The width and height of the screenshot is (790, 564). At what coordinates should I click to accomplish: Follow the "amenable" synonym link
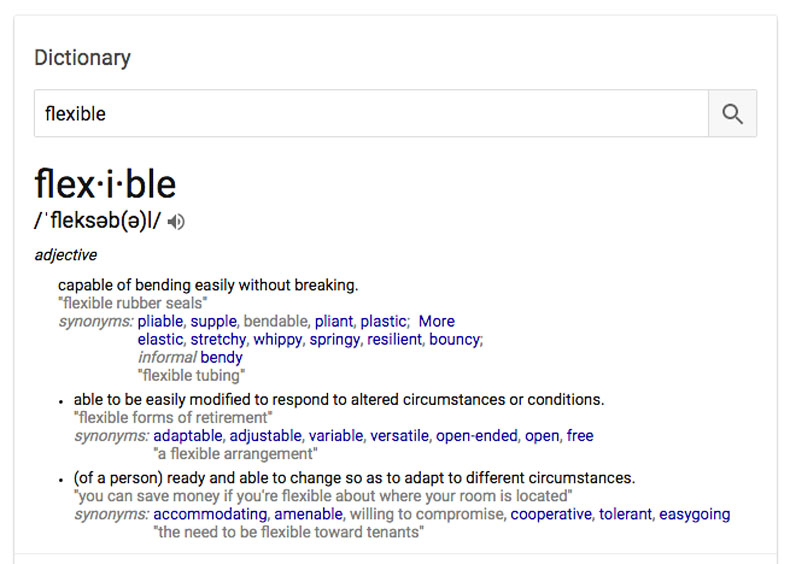point(308,514)
